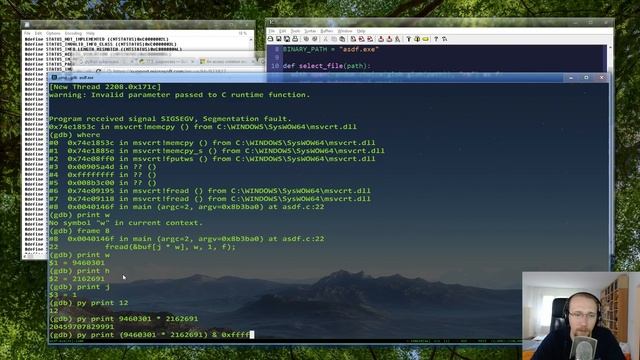Click the Open file icon in gVim toolbar

tap(270, 39)
